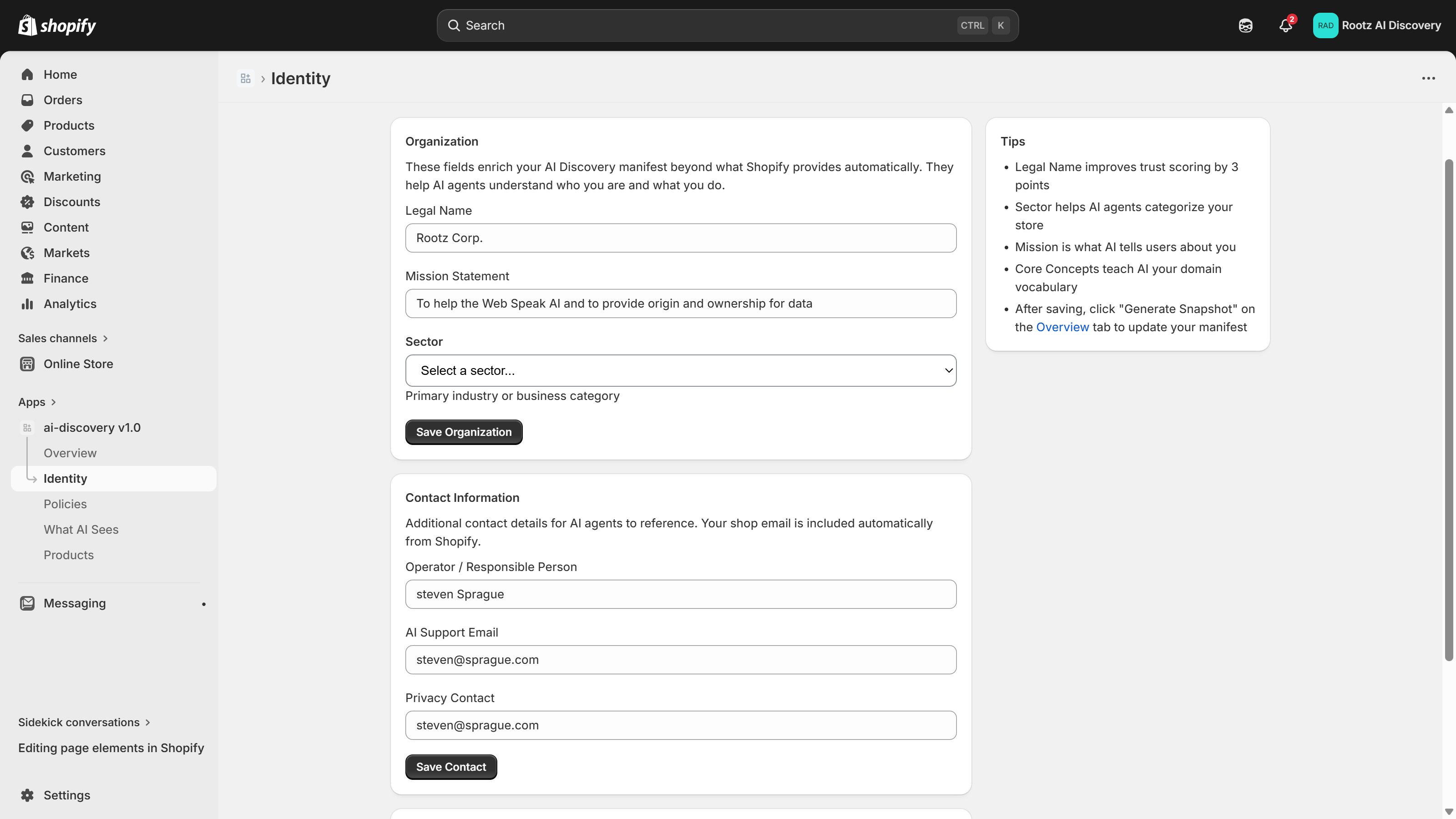Click the notifications bell icon
Screen dimensions: 1456x819
click(x=1285, y=25)
